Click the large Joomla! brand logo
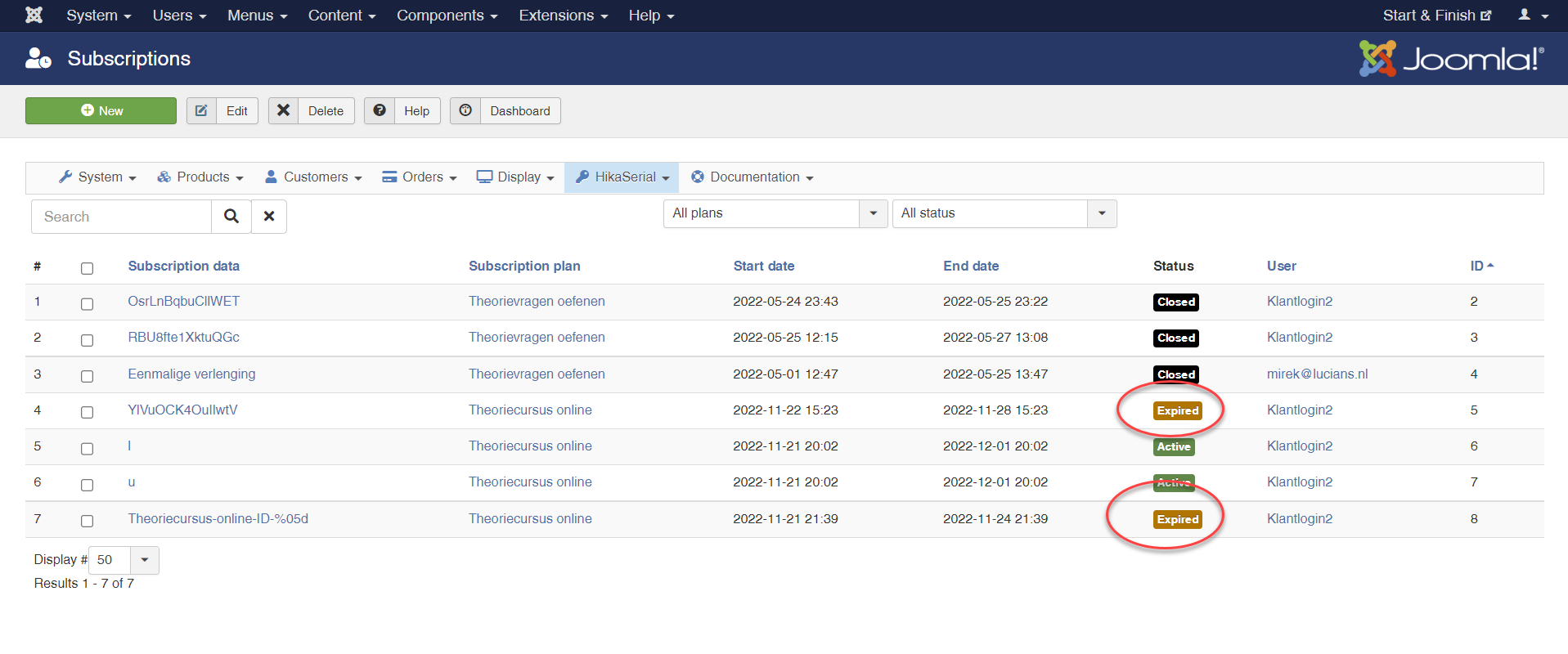 pyautogui.click(x=1451, y=58)
